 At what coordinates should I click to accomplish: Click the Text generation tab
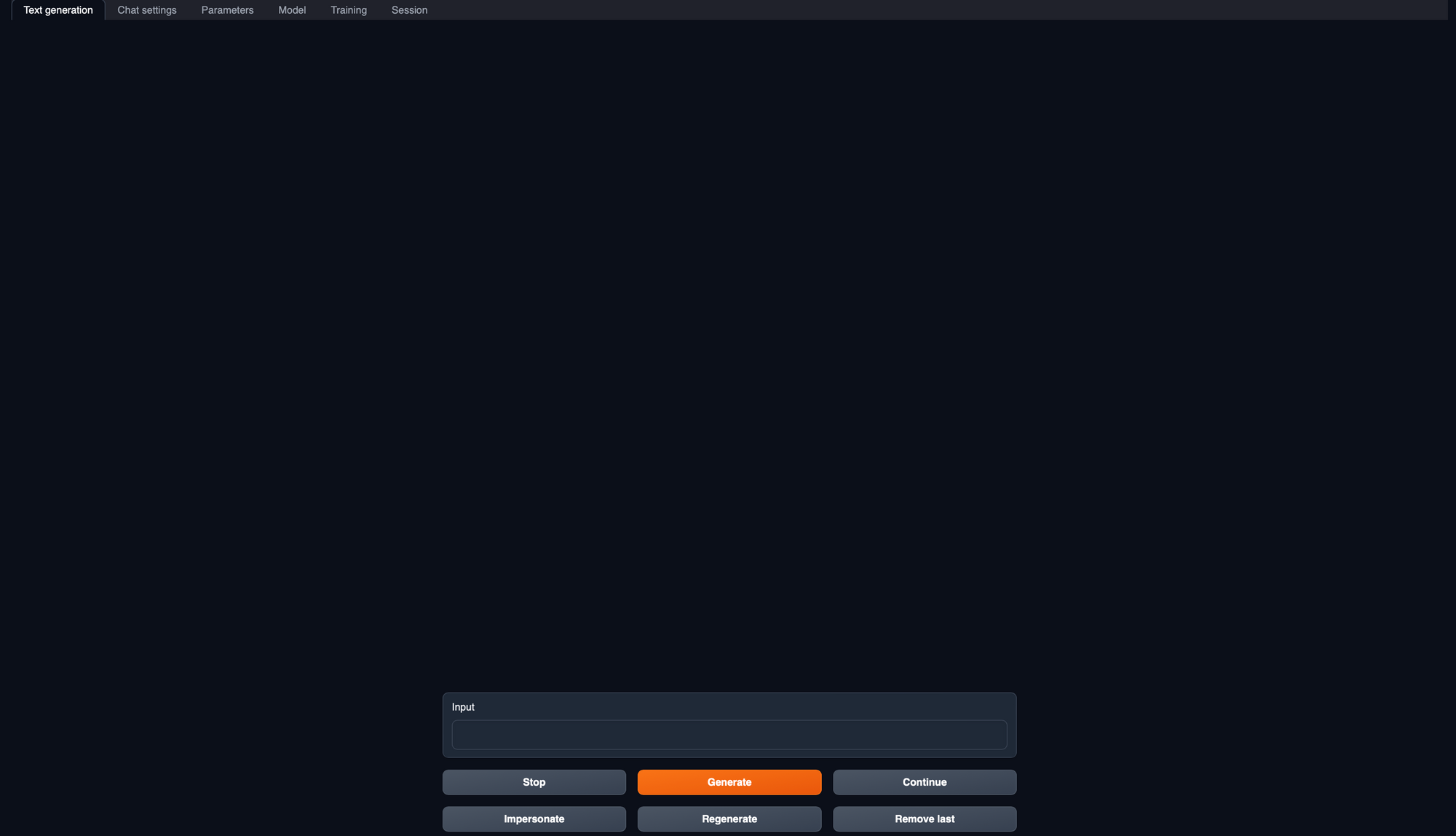tap(57, 10)
